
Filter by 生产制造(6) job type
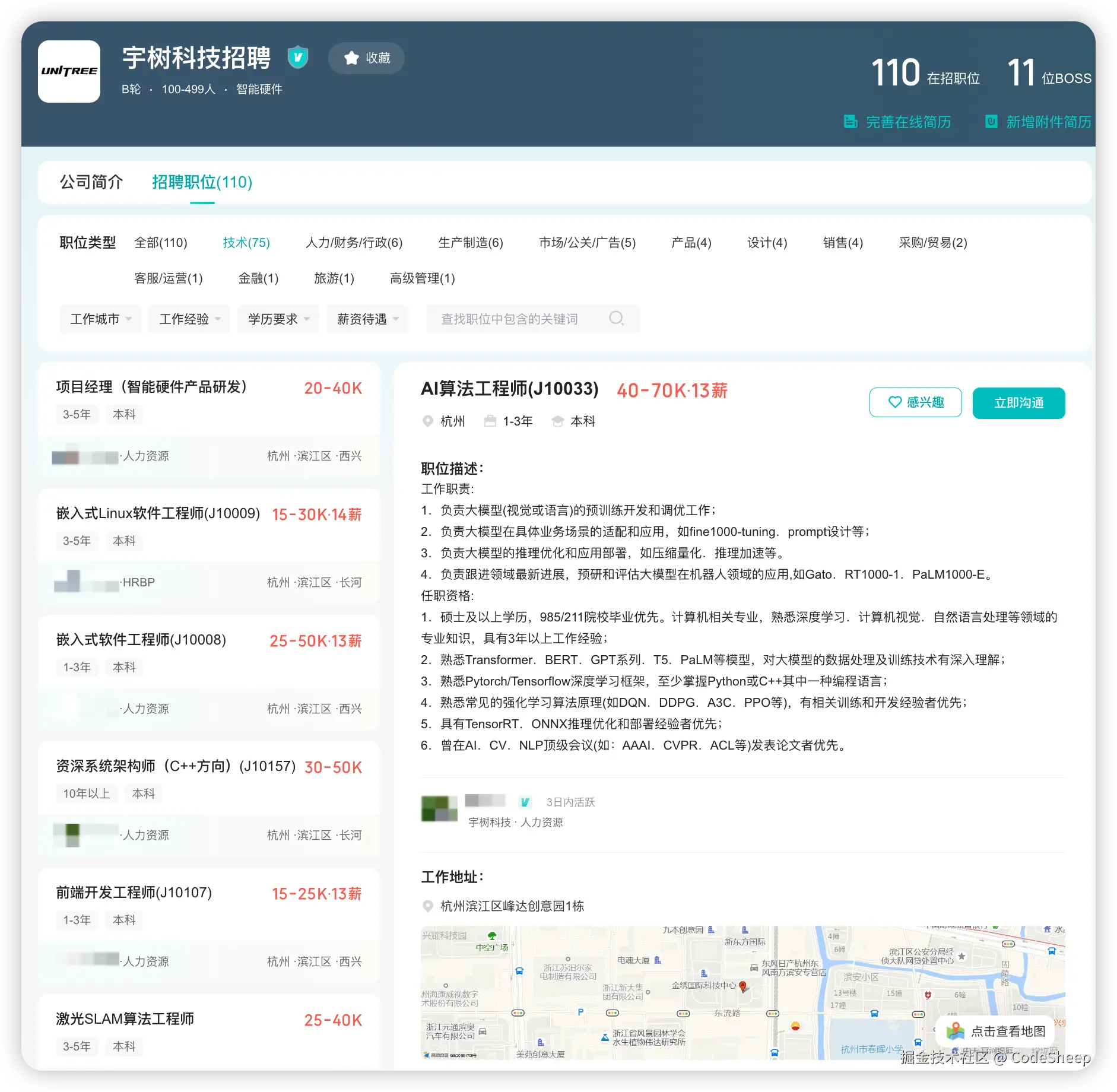click(x=471, y=243)
